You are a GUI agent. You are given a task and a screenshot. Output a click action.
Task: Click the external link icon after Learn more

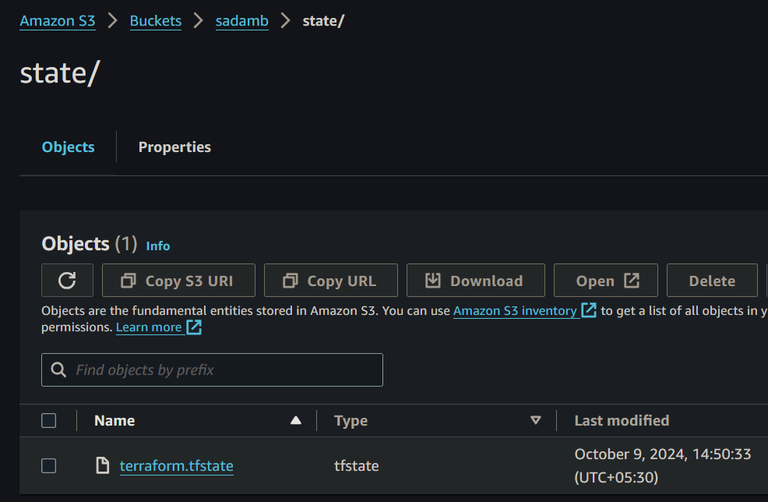[194, 327]
